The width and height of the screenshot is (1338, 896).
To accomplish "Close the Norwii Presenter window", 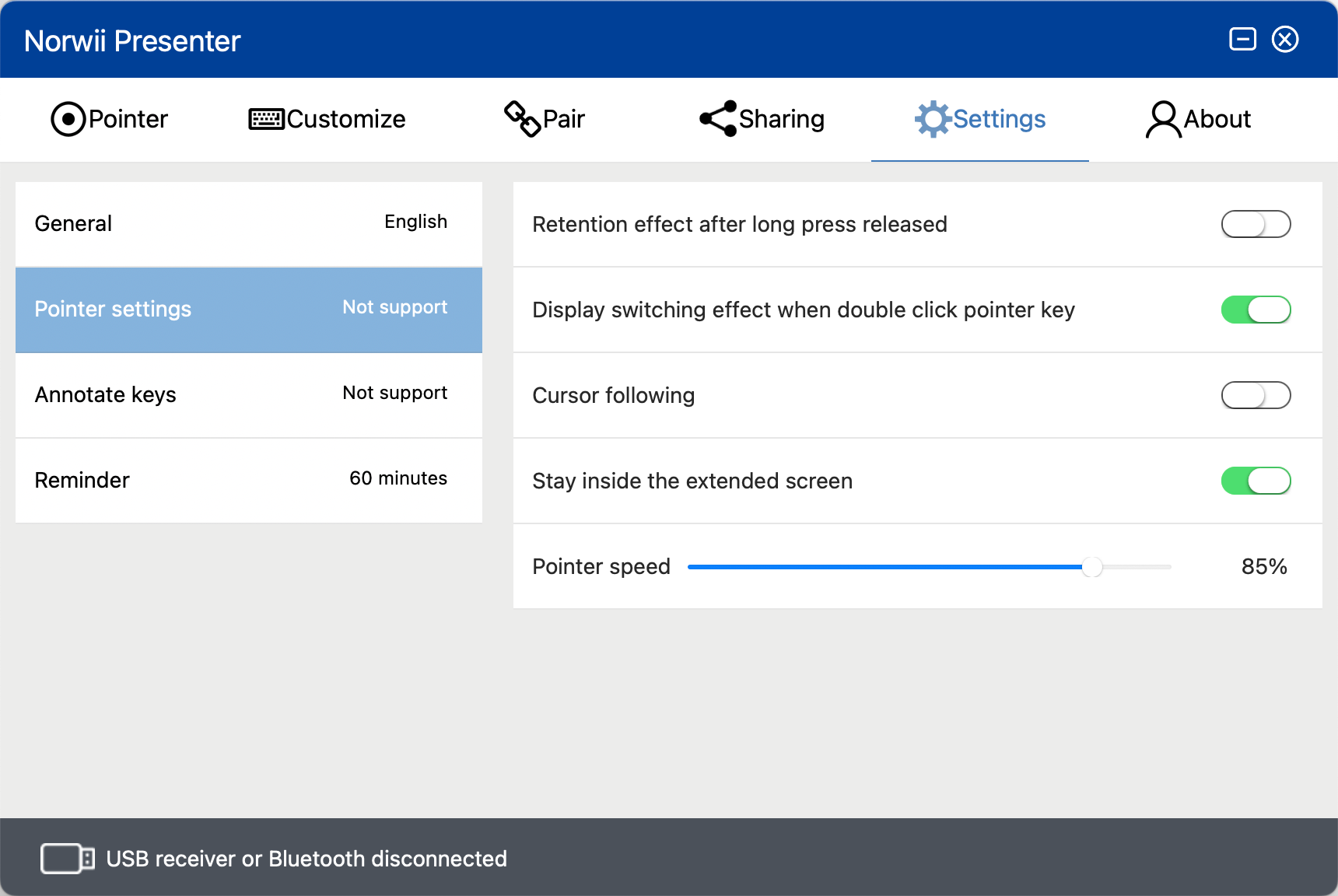I will (x=1285, y=39).
